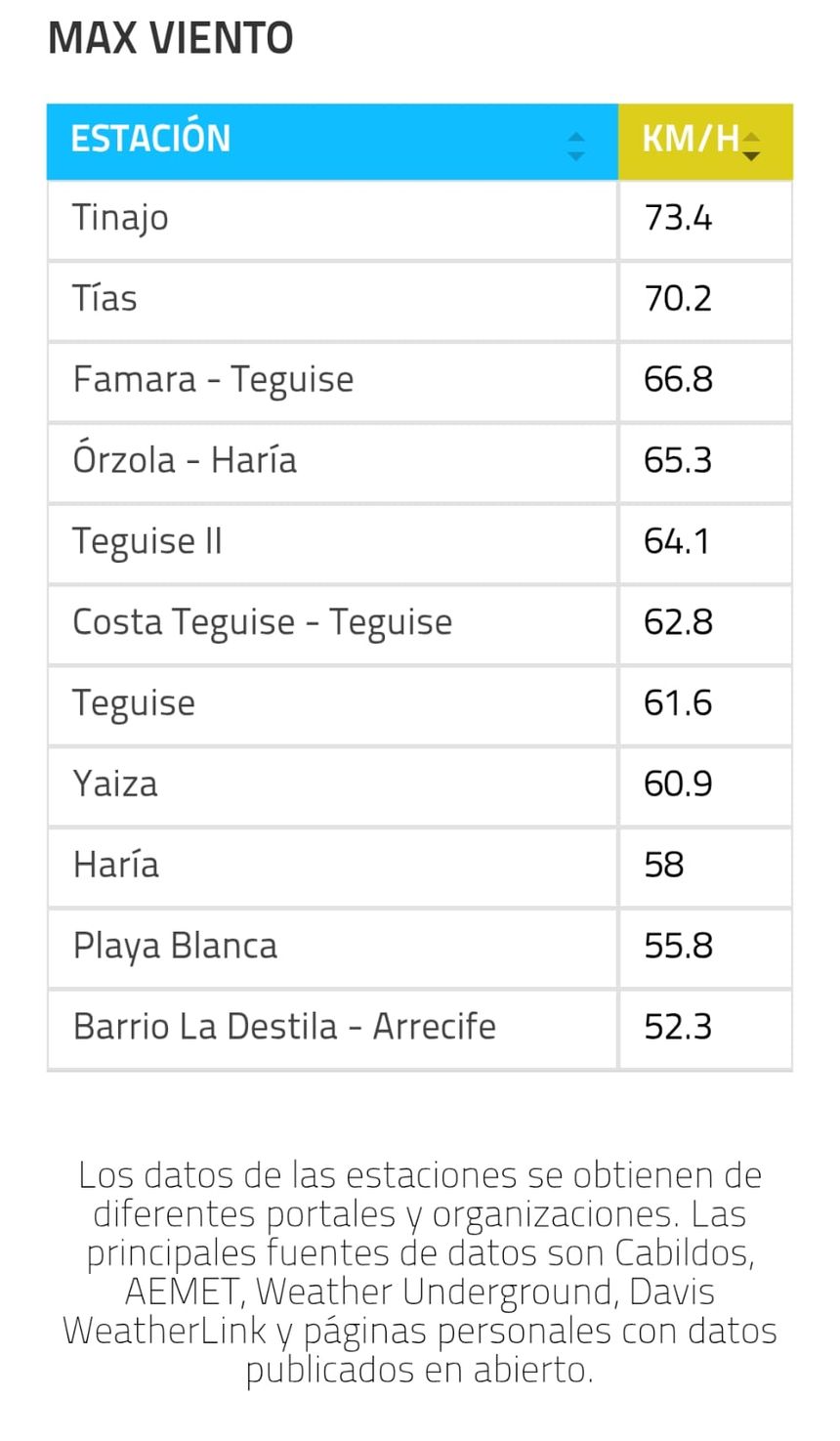Select the Haría station cell showing 58

pos(116,866)
